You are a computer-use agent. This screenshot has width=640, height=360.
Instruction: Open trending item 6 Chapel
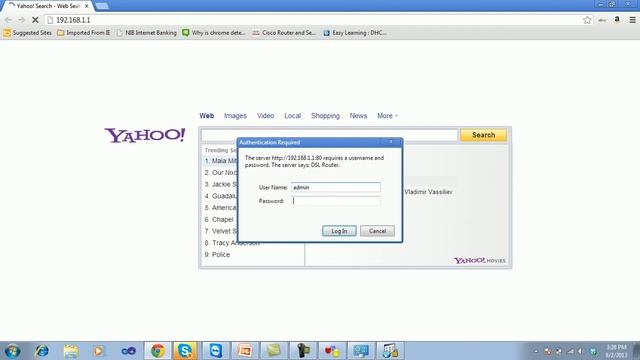click(219, 220)
